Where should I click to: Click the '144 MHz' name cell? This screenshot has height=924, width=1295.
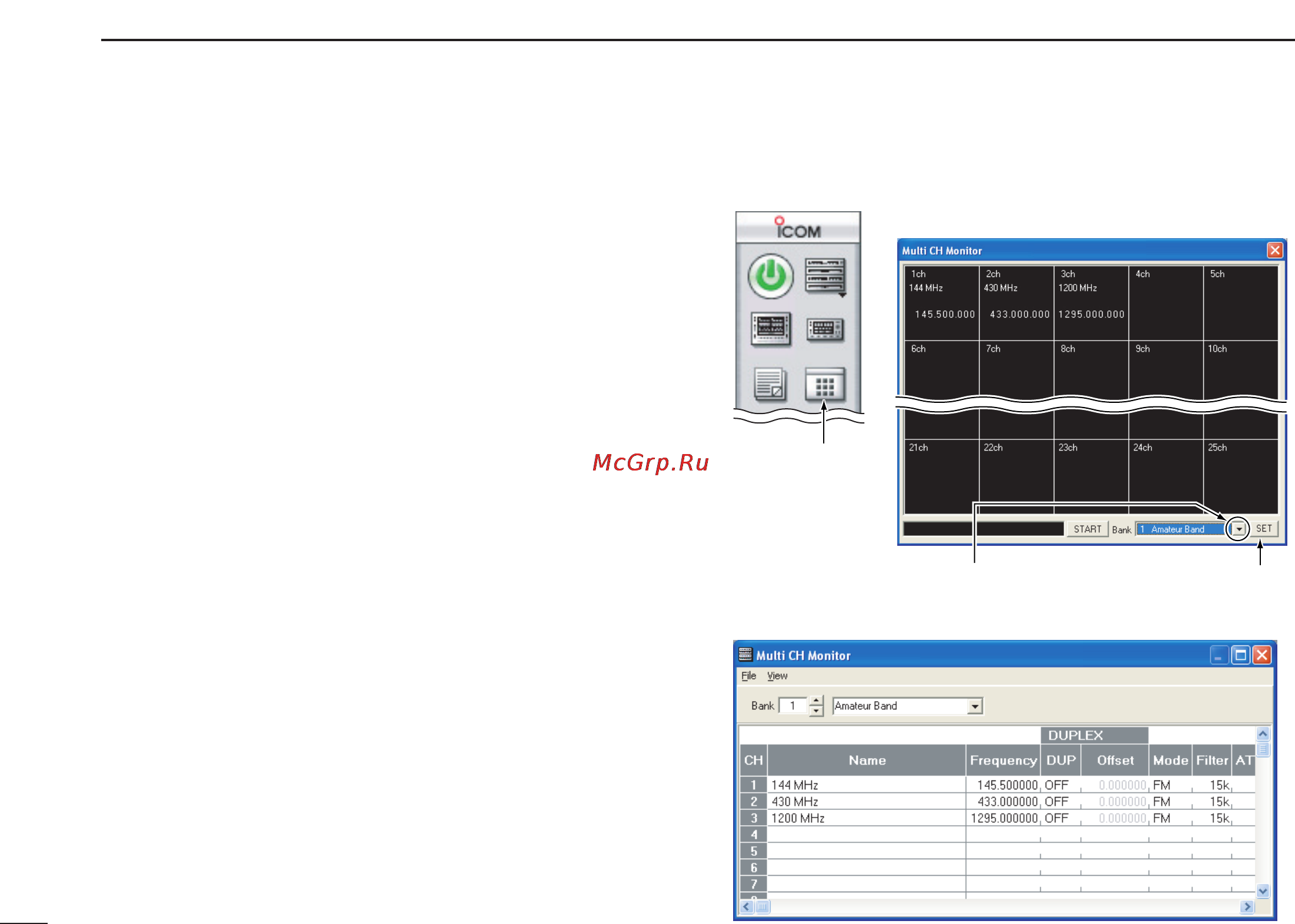(867, 785)
